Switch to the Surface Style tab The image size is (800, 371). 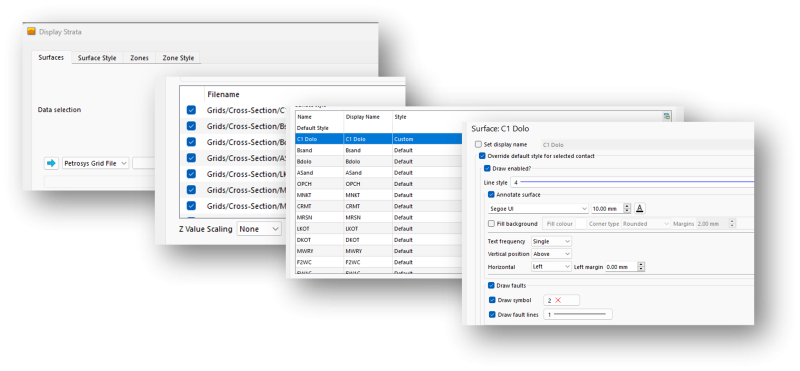click(97, 58)
